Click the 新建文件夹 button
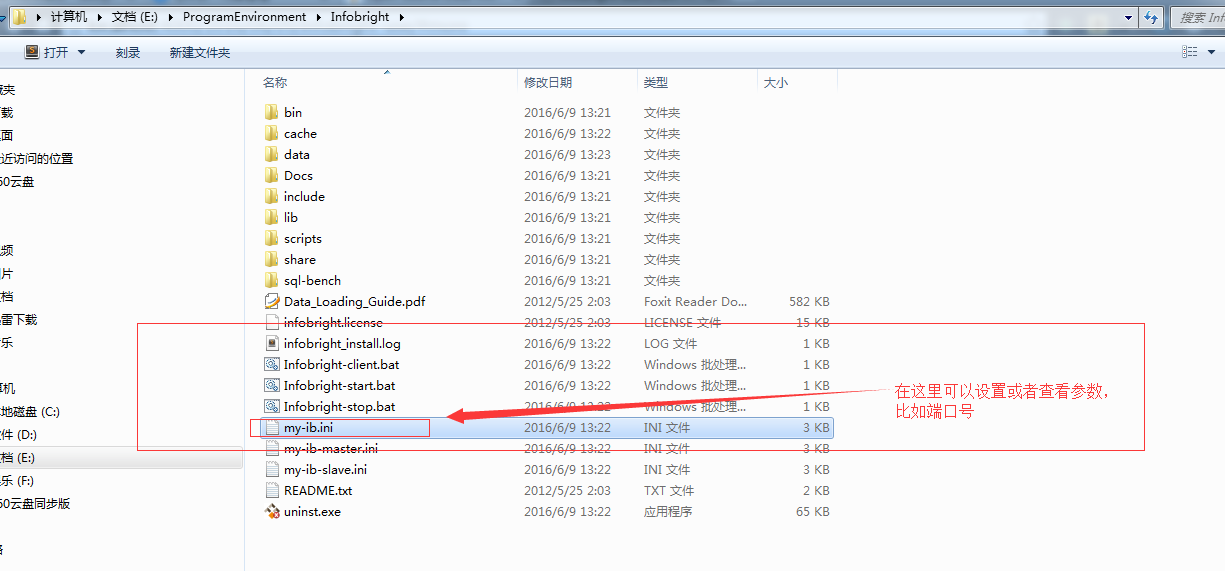Viewport: 1225px width, 571px height. 199,52
